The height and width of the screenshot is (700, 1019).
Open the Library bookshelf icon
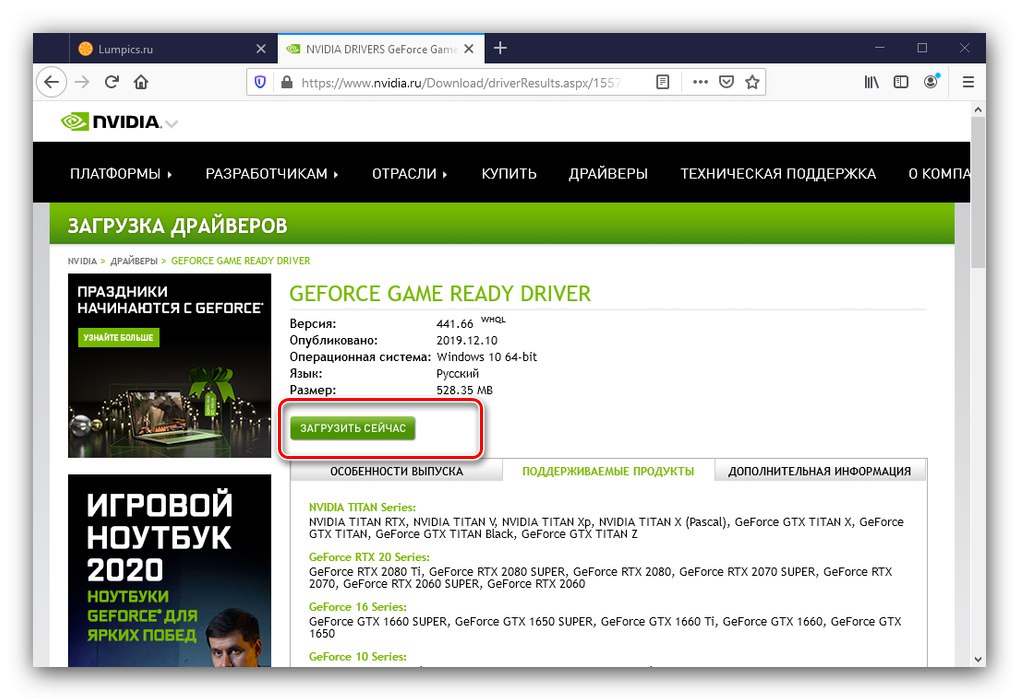pos(871,82)
